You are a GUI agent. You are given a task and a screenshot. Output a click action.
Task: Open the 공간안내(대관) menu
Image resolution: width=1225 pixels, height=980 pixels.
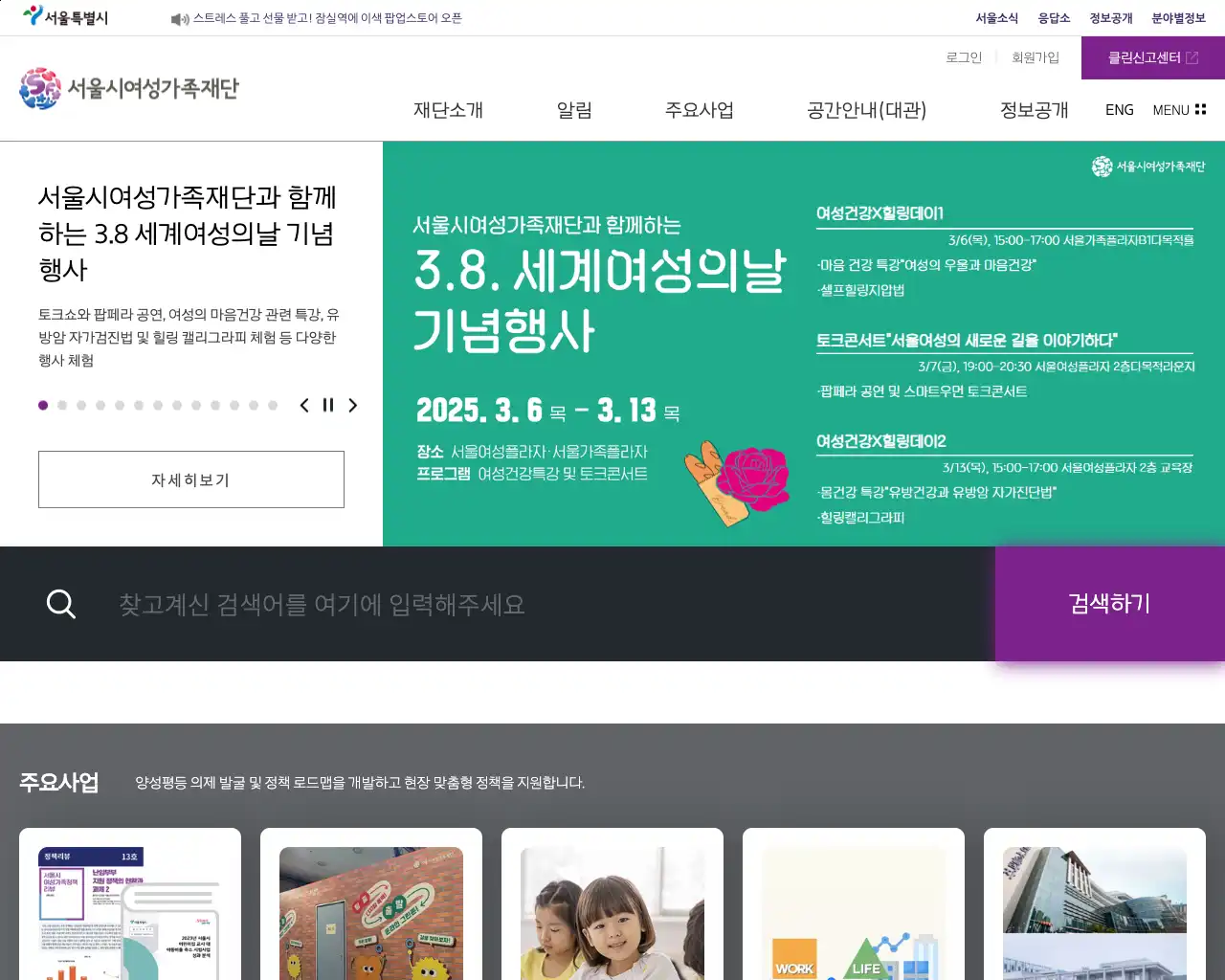[865, 110]
